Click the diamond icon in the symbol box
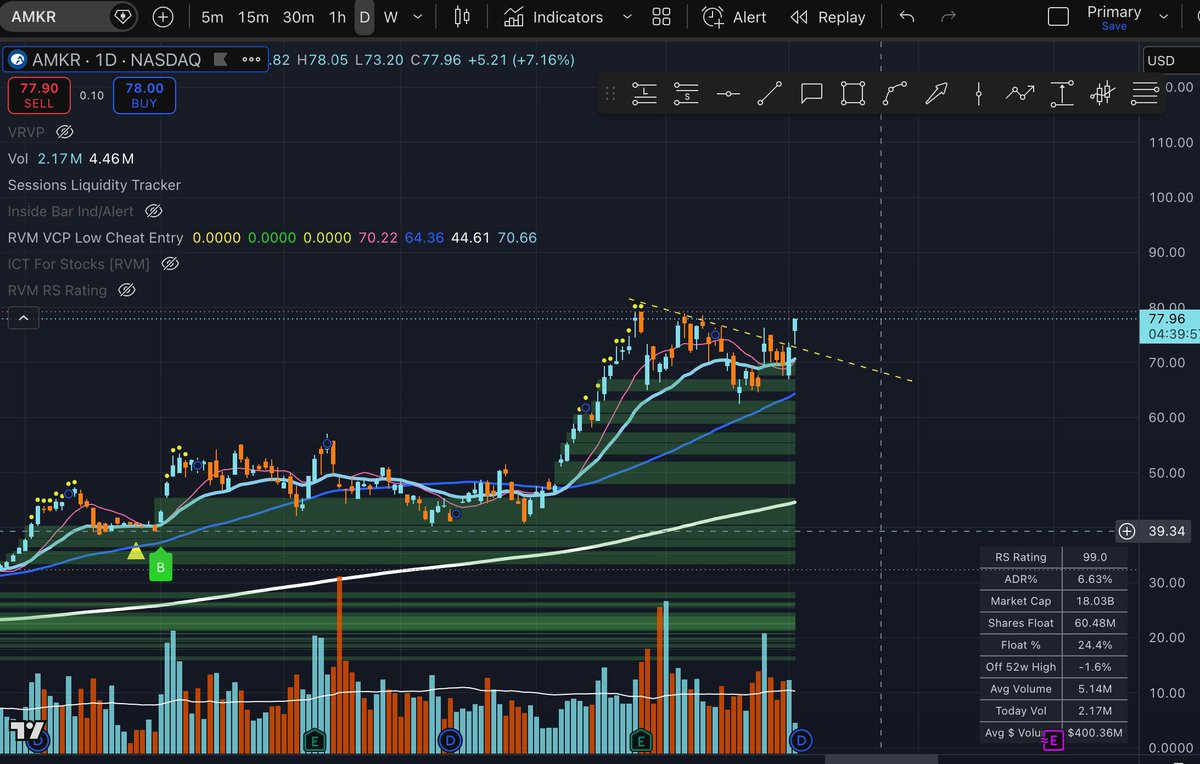Viewport: 1200px width, 764px height. (x=122, y=17)
